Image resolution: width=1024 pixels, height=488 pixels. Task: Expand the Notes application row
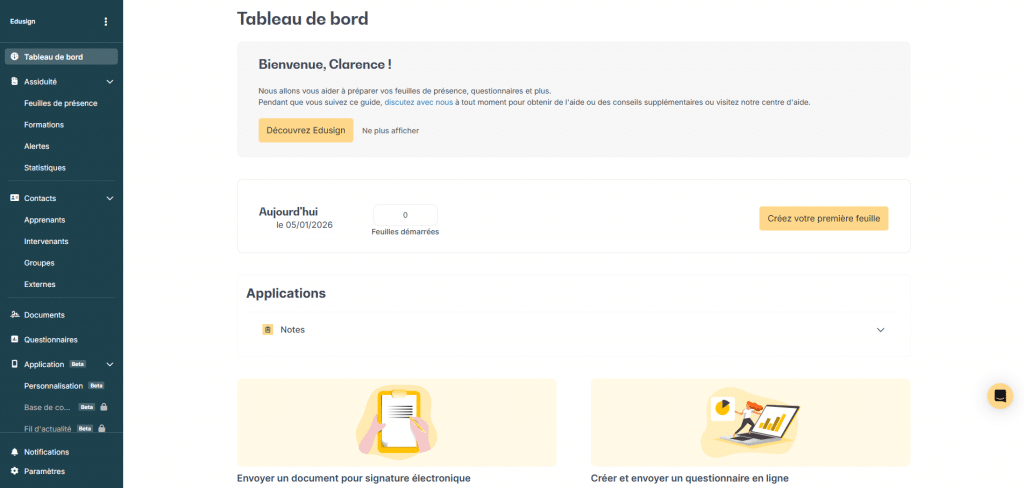[x=880, y=330]
